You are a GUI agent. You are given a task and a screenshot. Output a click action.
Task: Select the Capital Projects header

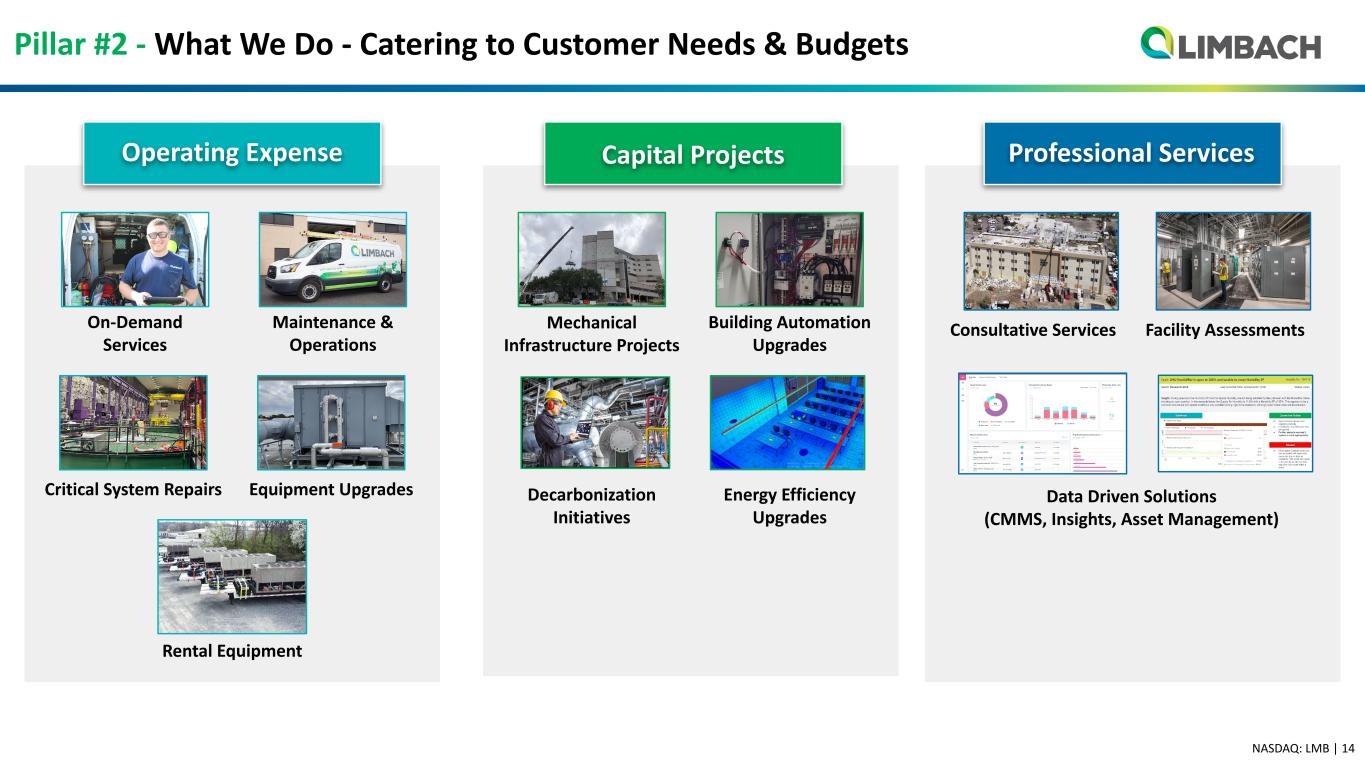692,155
